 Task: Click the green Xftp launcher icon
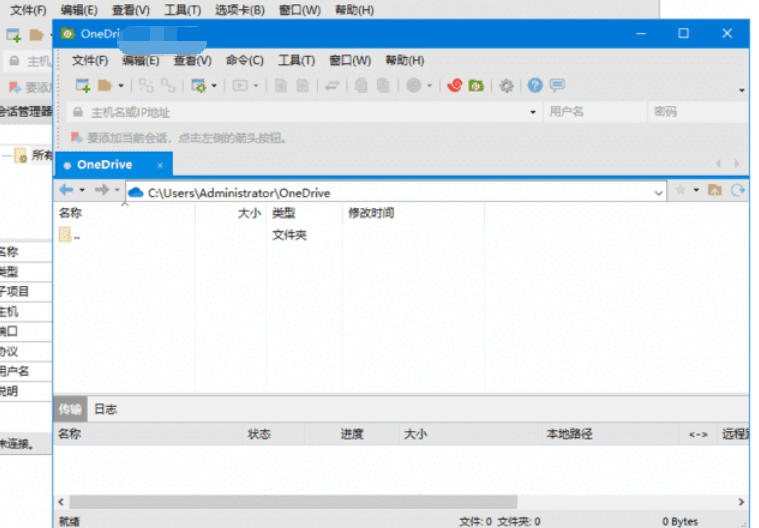coord(476,86)
